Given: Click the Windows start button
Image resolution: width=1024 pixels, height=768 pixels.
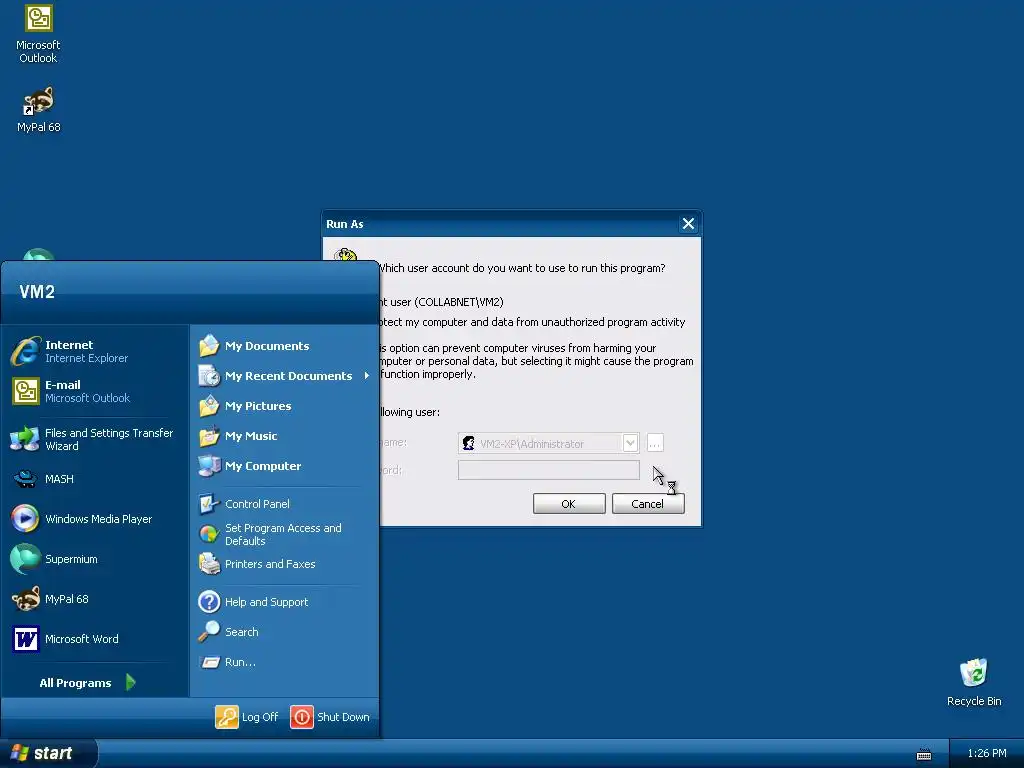Looking at the screenshot, I should [48, 753].
